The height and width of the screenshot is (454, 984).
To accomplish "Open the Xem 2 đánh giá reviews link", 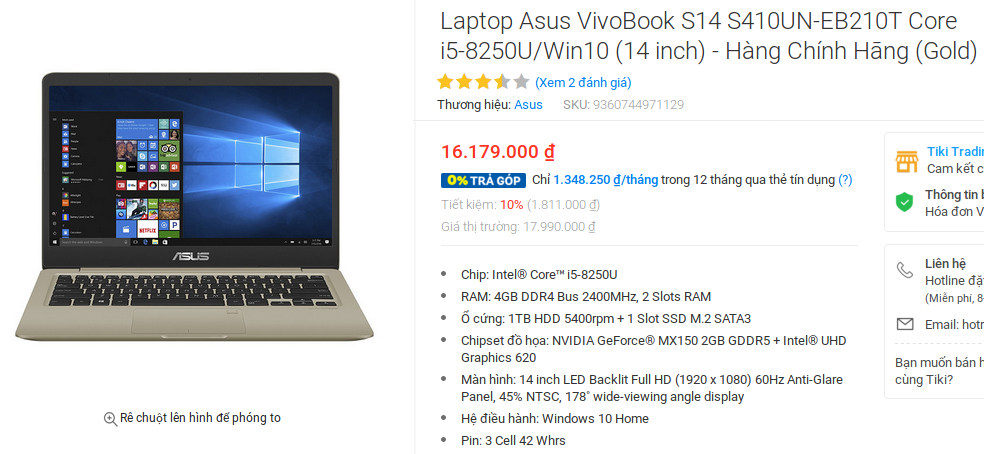I will tap(583, 82).
